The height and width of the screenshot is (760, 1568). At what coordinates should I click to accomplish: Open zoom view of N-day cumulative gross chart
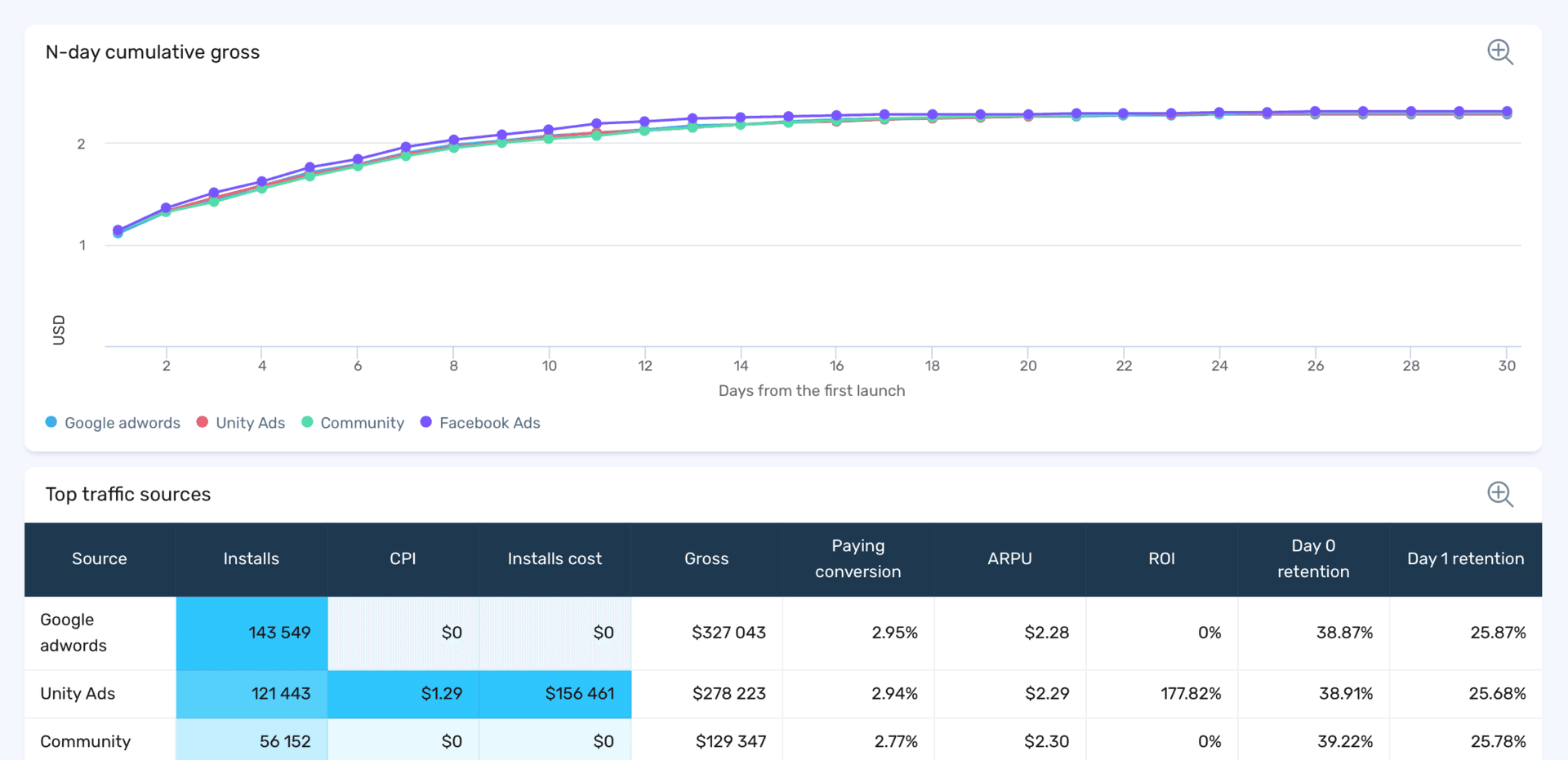click(1500, 51)
